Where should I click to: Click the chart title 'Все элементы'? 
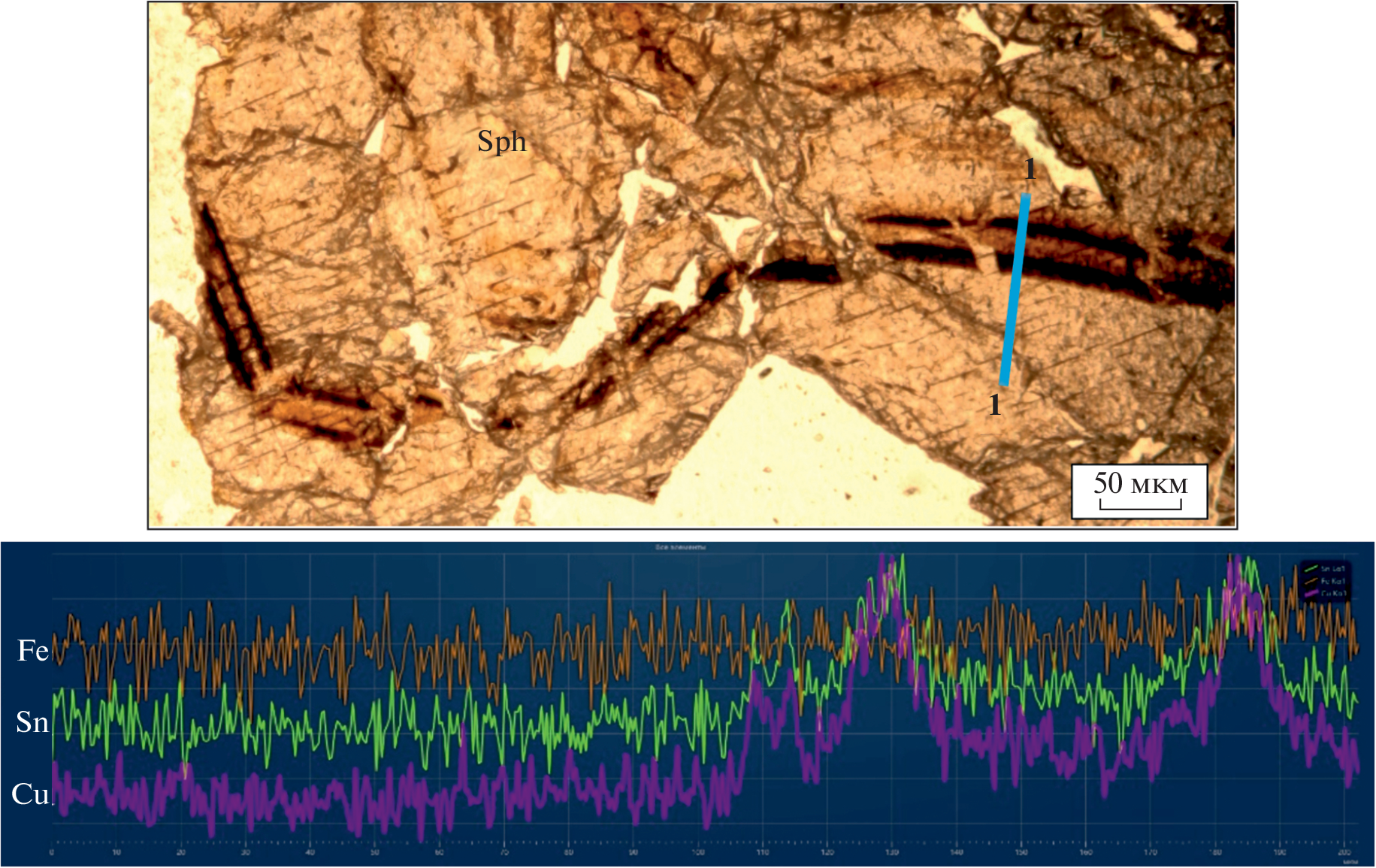pos(680,548)
